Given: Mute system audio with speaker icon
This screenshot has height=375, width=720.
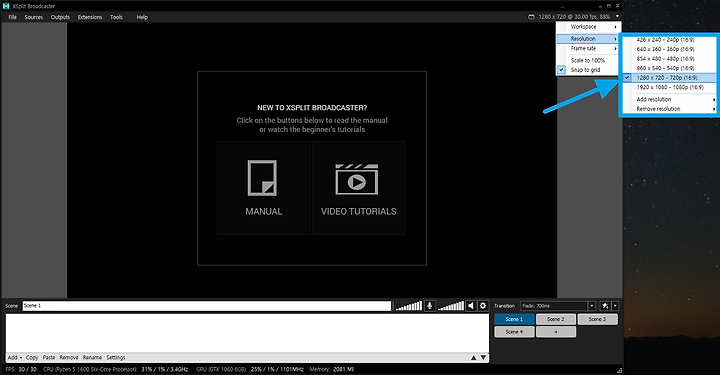Looking at the screenshot, I should (x=471, y=306).
